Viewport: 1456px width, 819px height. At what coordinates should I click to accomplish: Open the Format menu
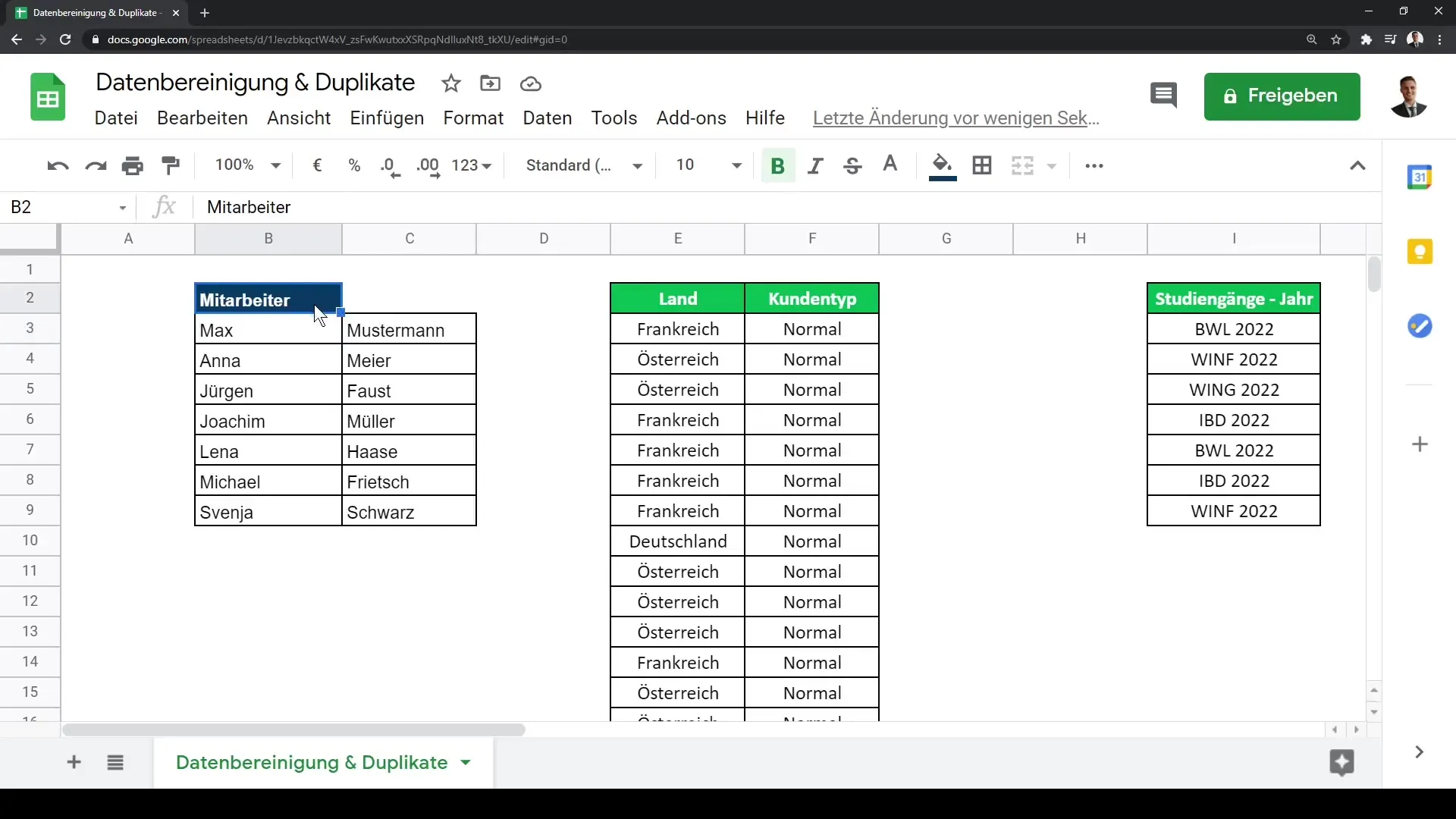pyautogui.click(x=472, y=117)
